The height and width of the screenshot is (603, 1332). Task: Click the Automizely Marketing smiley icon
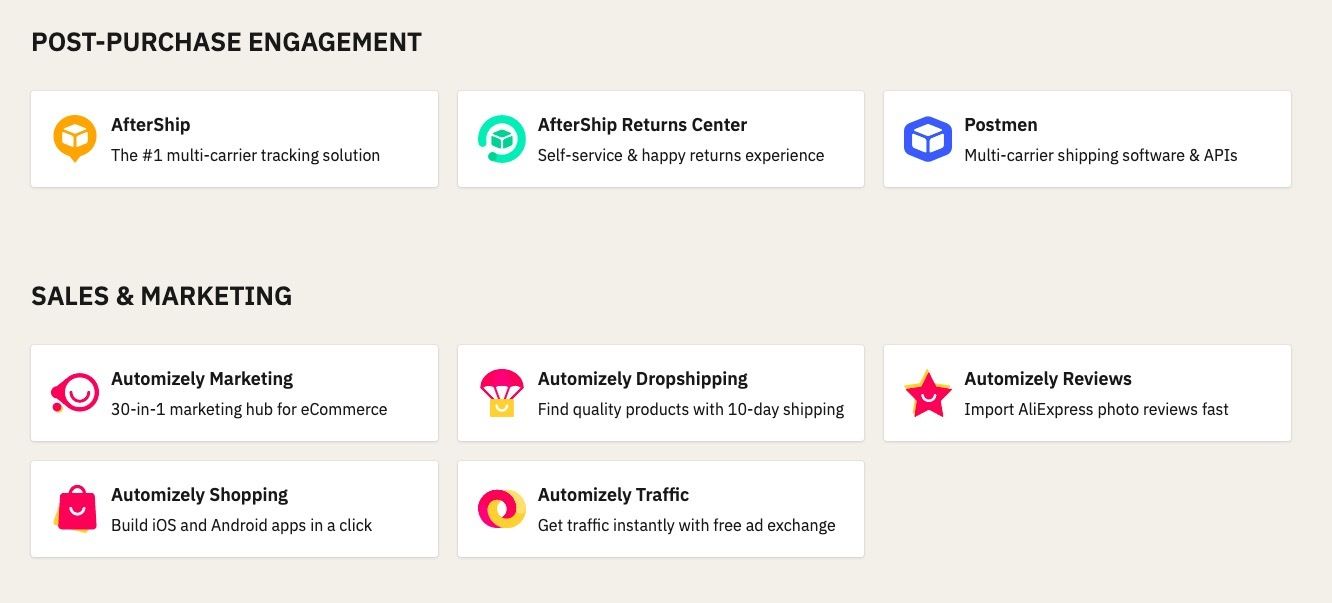[75, 393]
